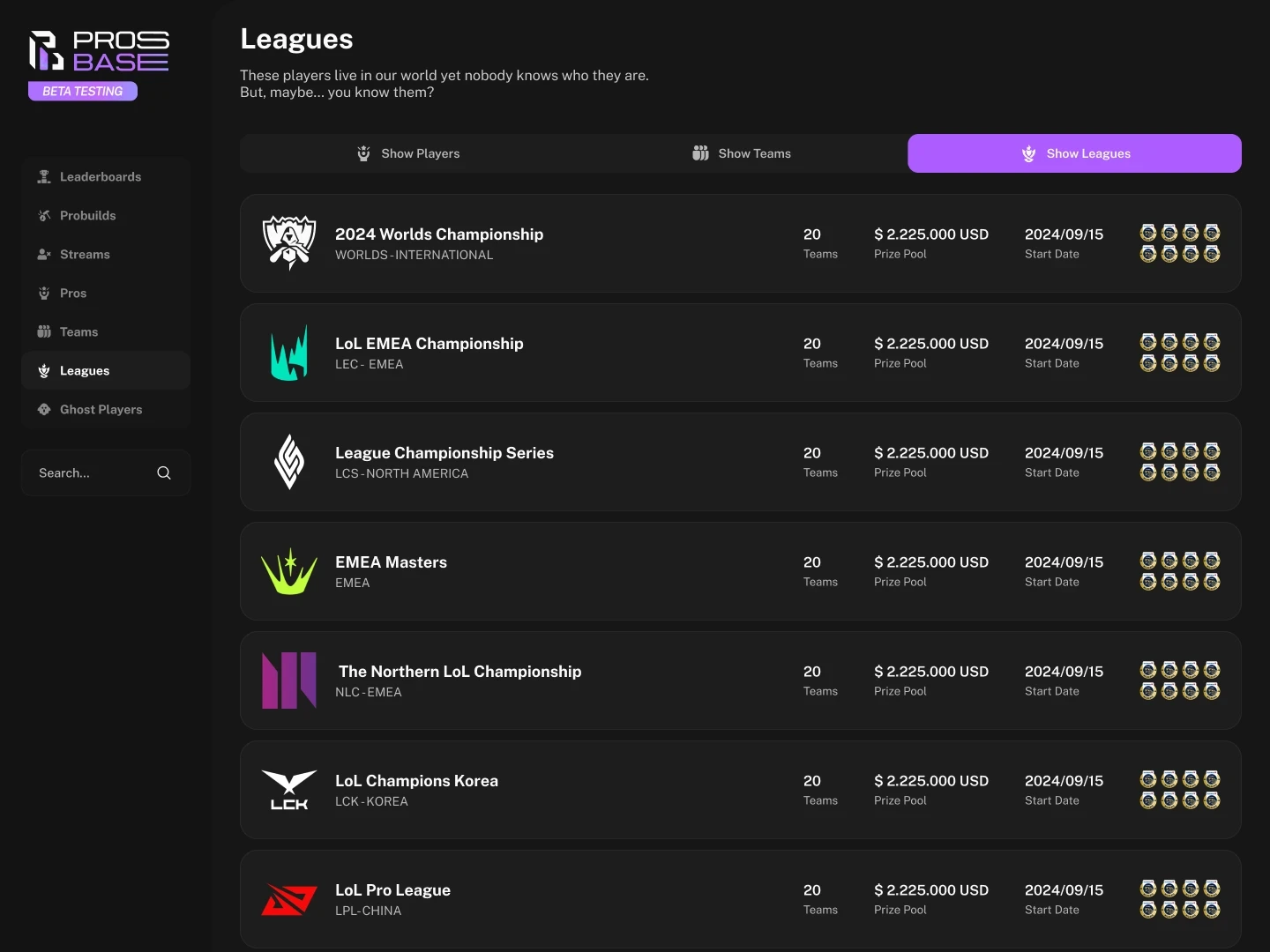Viewport: 1270px width, 952px height.
Task: Click the EMEA Masters crown logo
Action: [289, 571]
